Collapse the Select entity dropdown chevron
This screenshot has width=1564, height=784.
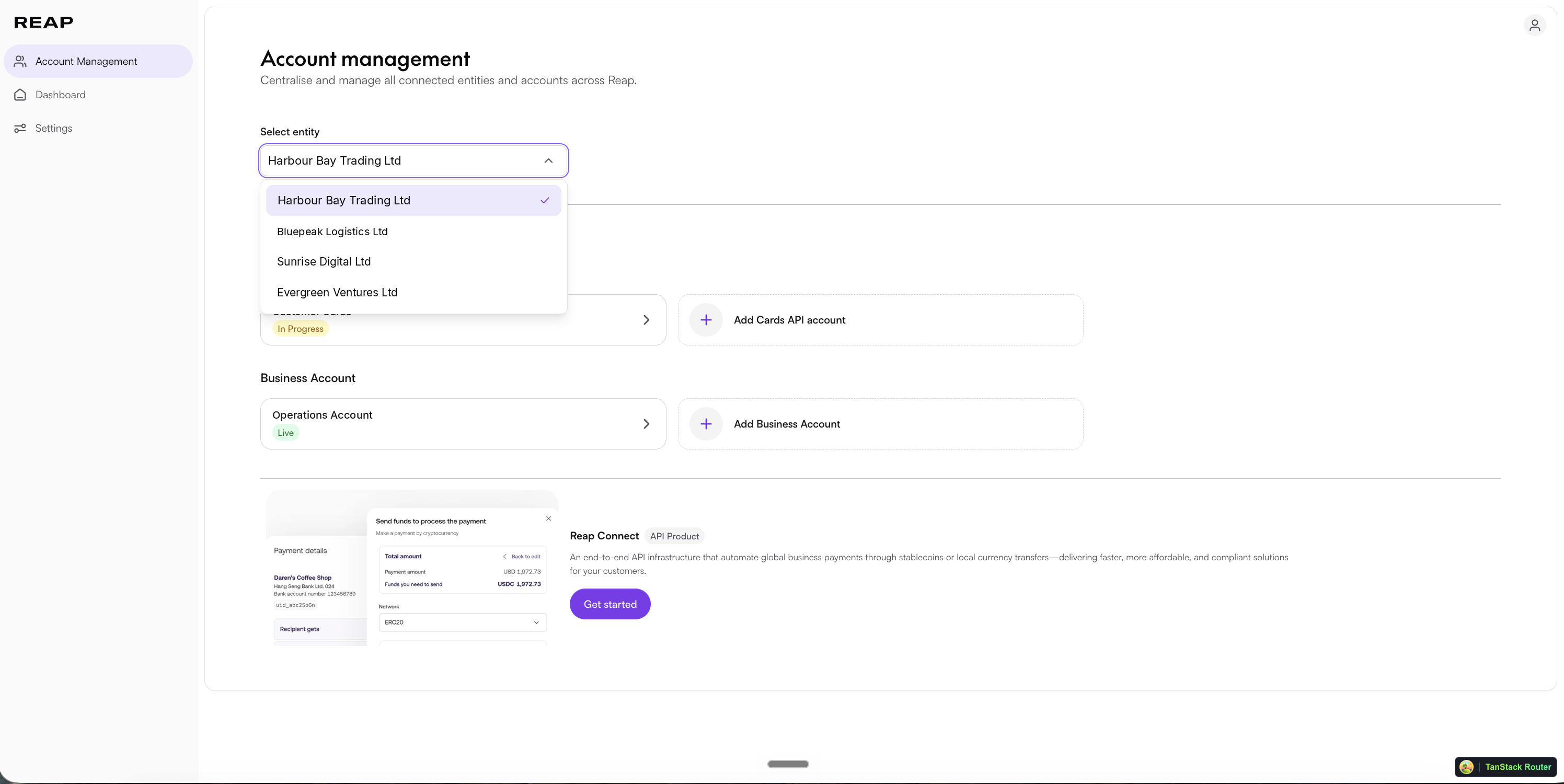click(x=548, y=161)
